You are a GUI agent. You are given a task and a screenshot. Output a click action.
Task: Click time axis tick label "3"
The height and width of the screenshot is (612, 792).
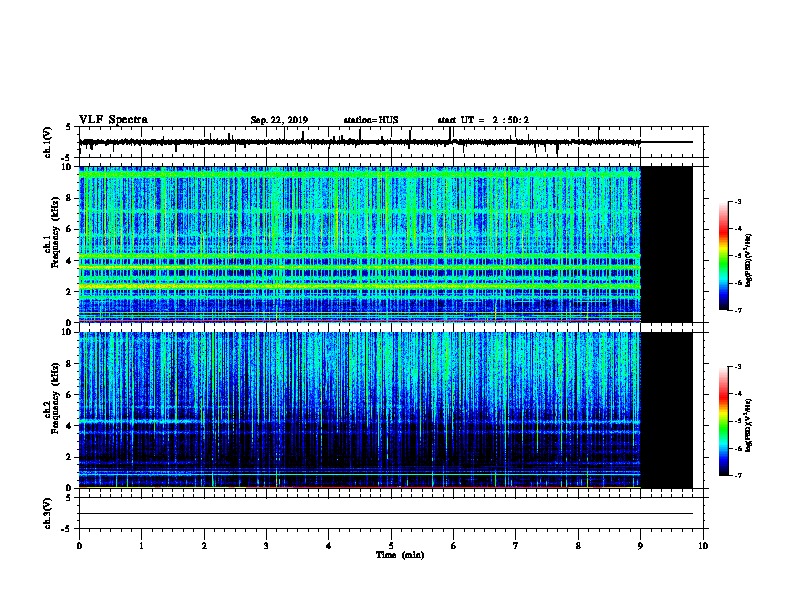pos(266,546)
